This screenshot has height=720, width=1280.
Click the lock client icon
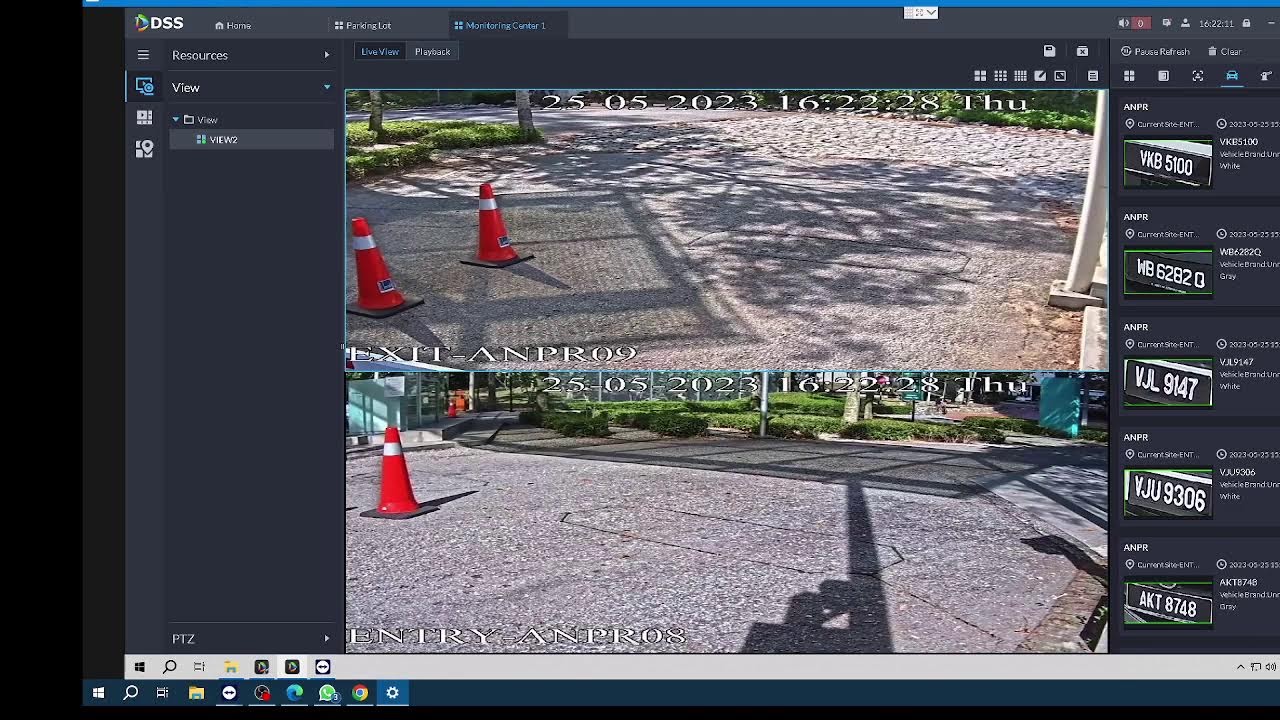pyautogui.click(x=1246, y=23)
